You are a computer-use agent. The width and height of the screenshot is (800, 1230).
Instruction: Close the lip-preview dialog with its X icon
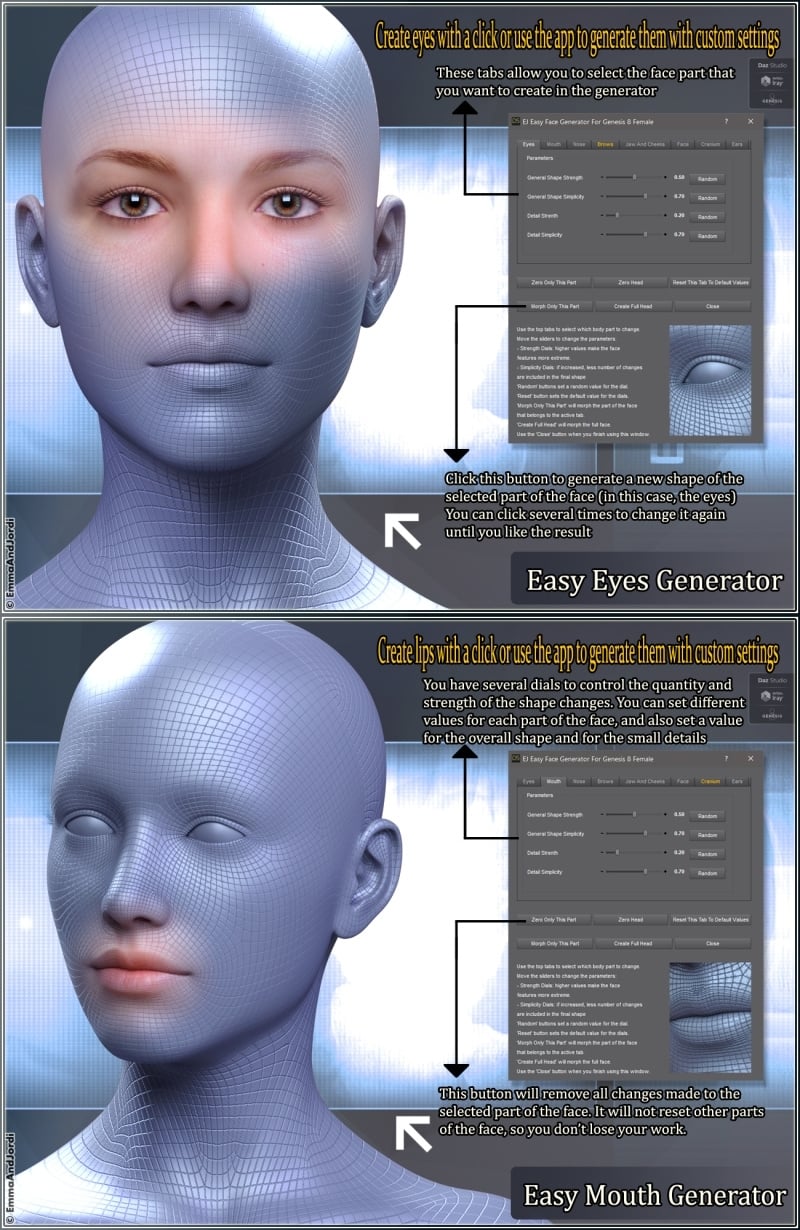tap(751, 757)
